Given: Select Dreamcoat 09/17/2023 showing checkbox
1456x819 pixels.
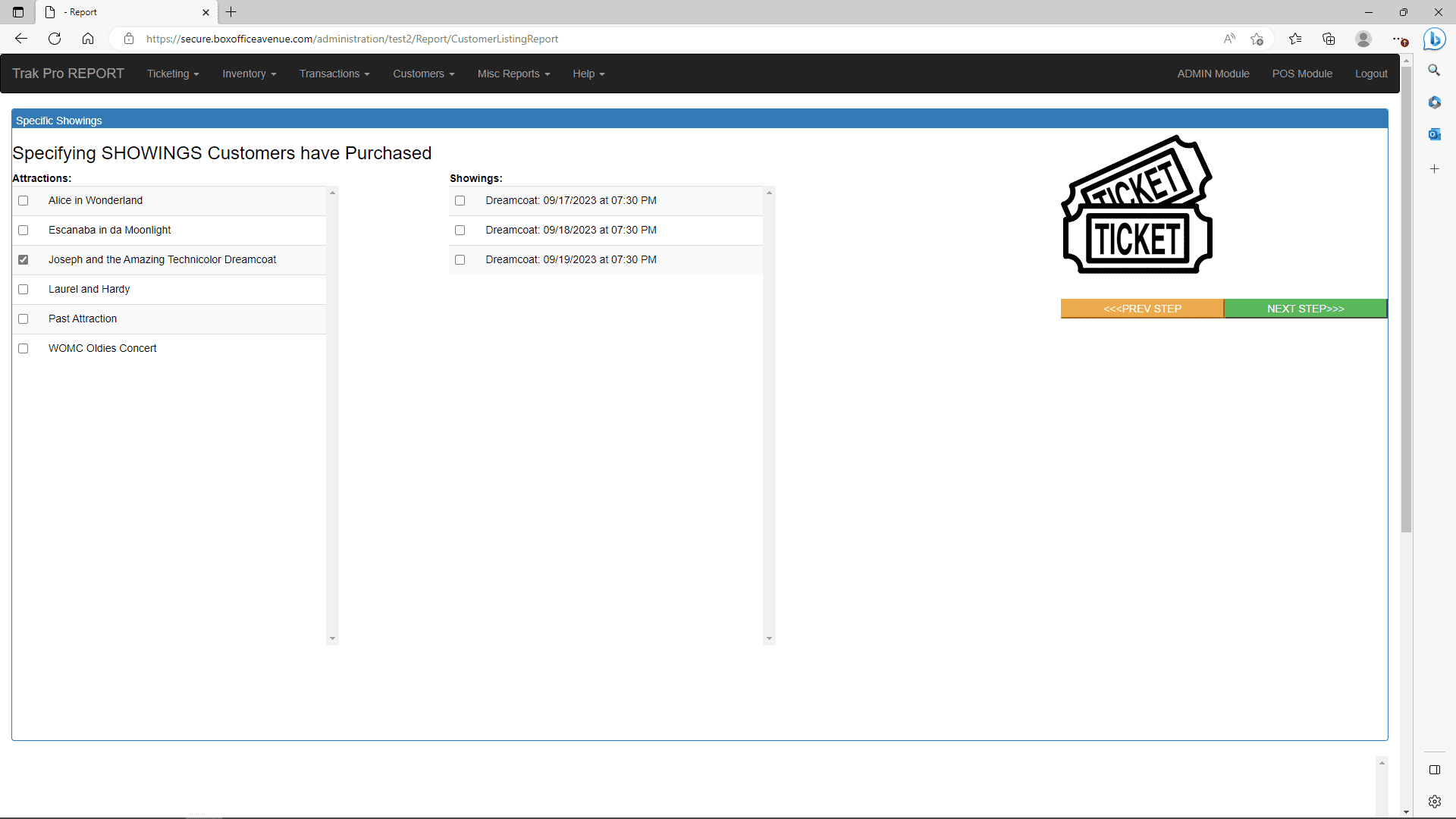Looking at the screenshot, I should pyautogui.click(x=460, y=201).
